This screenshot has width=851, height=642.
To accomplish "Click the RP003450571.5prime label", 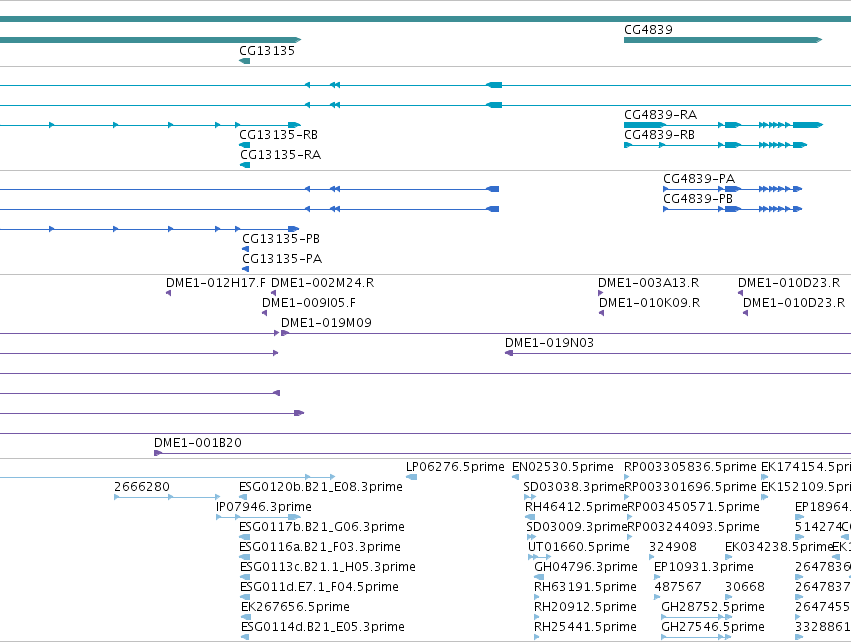I will coord(693,507).
